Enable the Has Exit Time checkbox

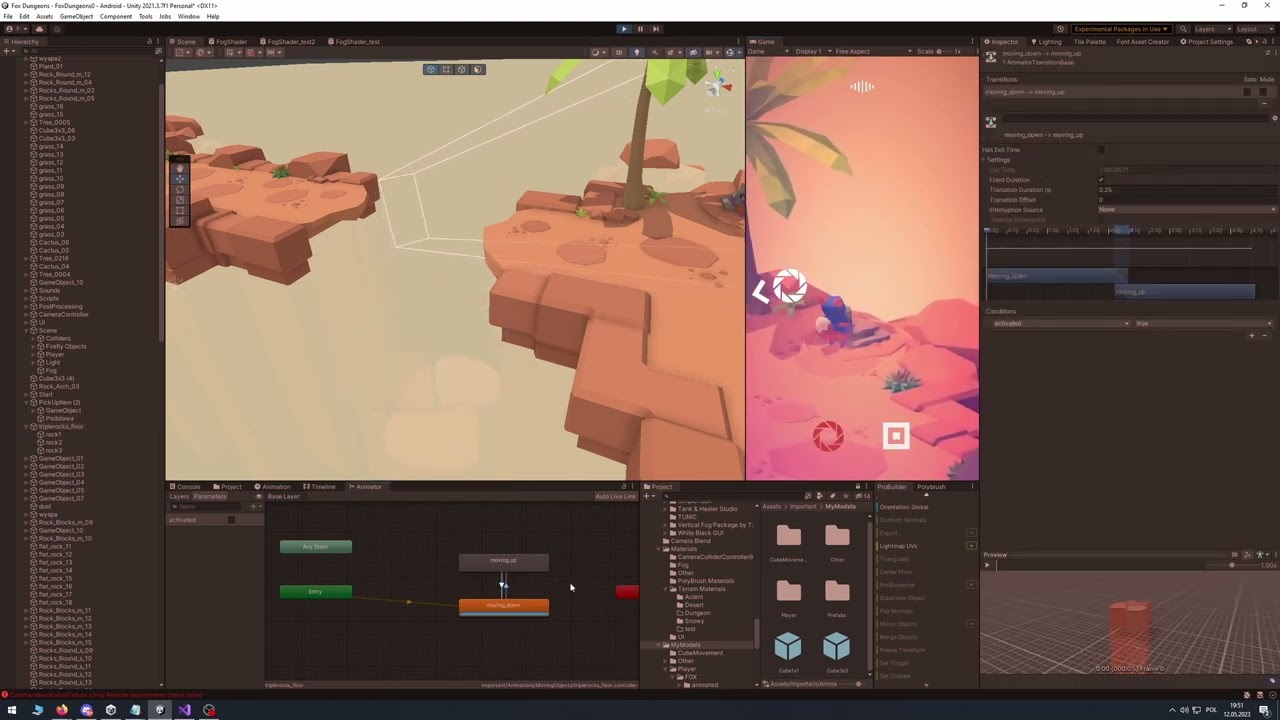coord(1101,149)
